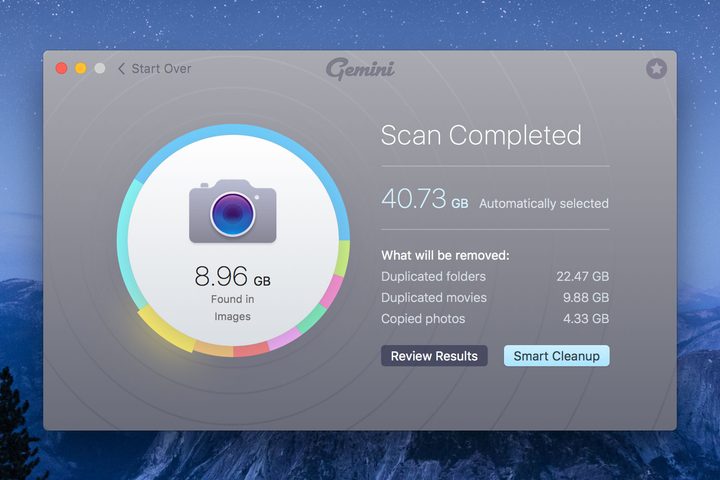The width and height of the screenshot is (720, 480).
Task: Select the lime green segment of the ring
Action: click(x=343, y=258)
